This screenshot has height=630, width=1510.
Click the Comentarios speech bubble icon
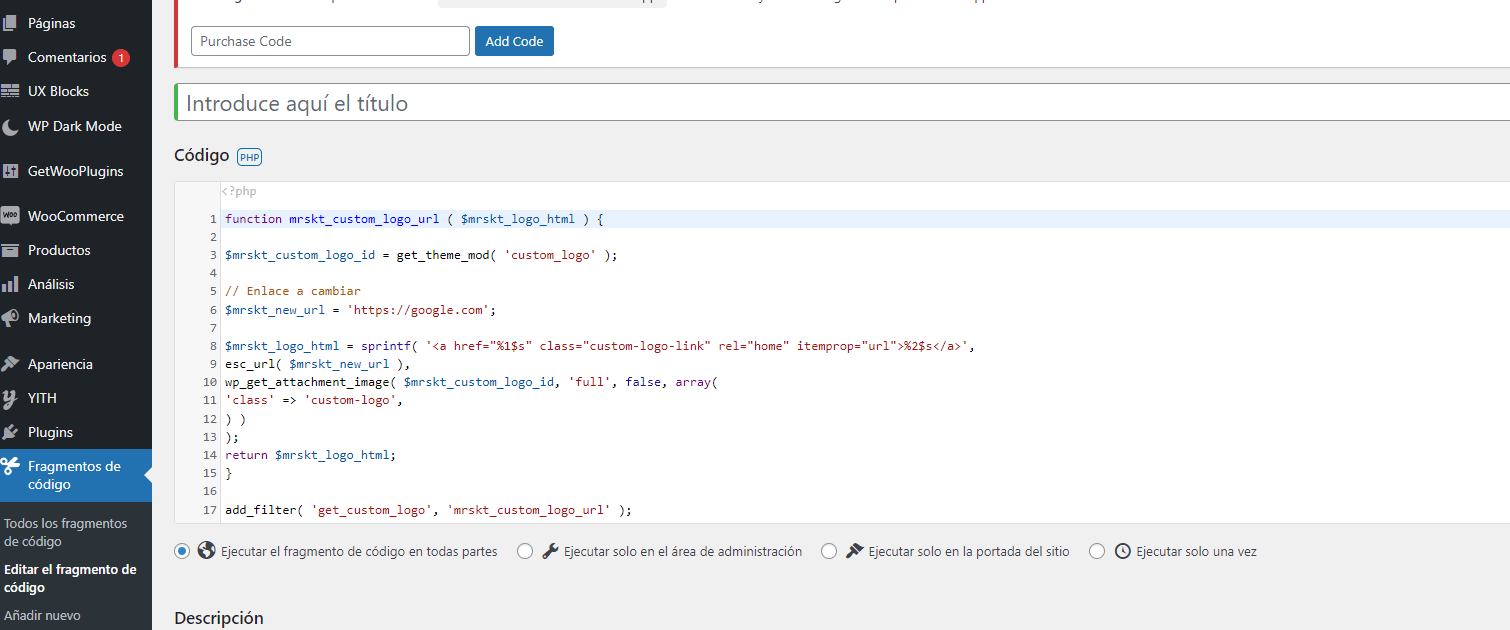click(10, 57)
